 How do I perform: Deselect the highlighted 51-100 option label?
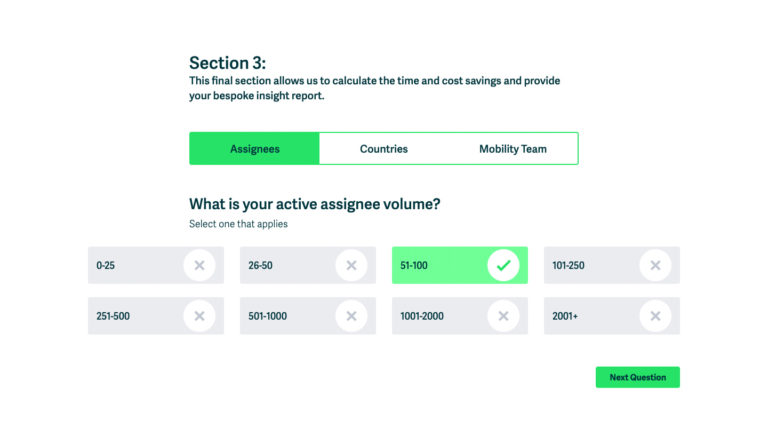pyautogui.click(x=414, y=265)
